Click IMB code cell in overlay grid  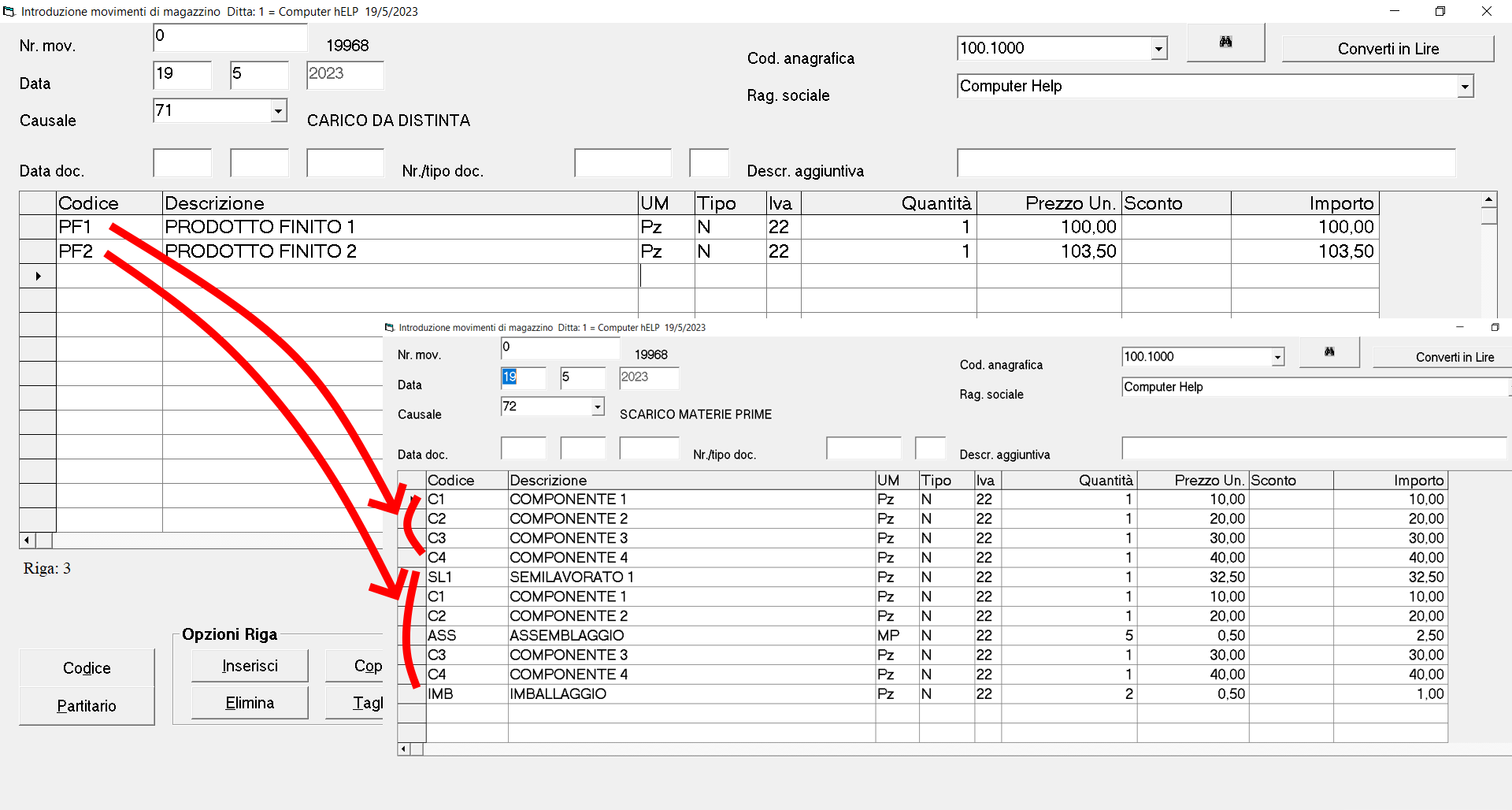click(x=467, y=694)
